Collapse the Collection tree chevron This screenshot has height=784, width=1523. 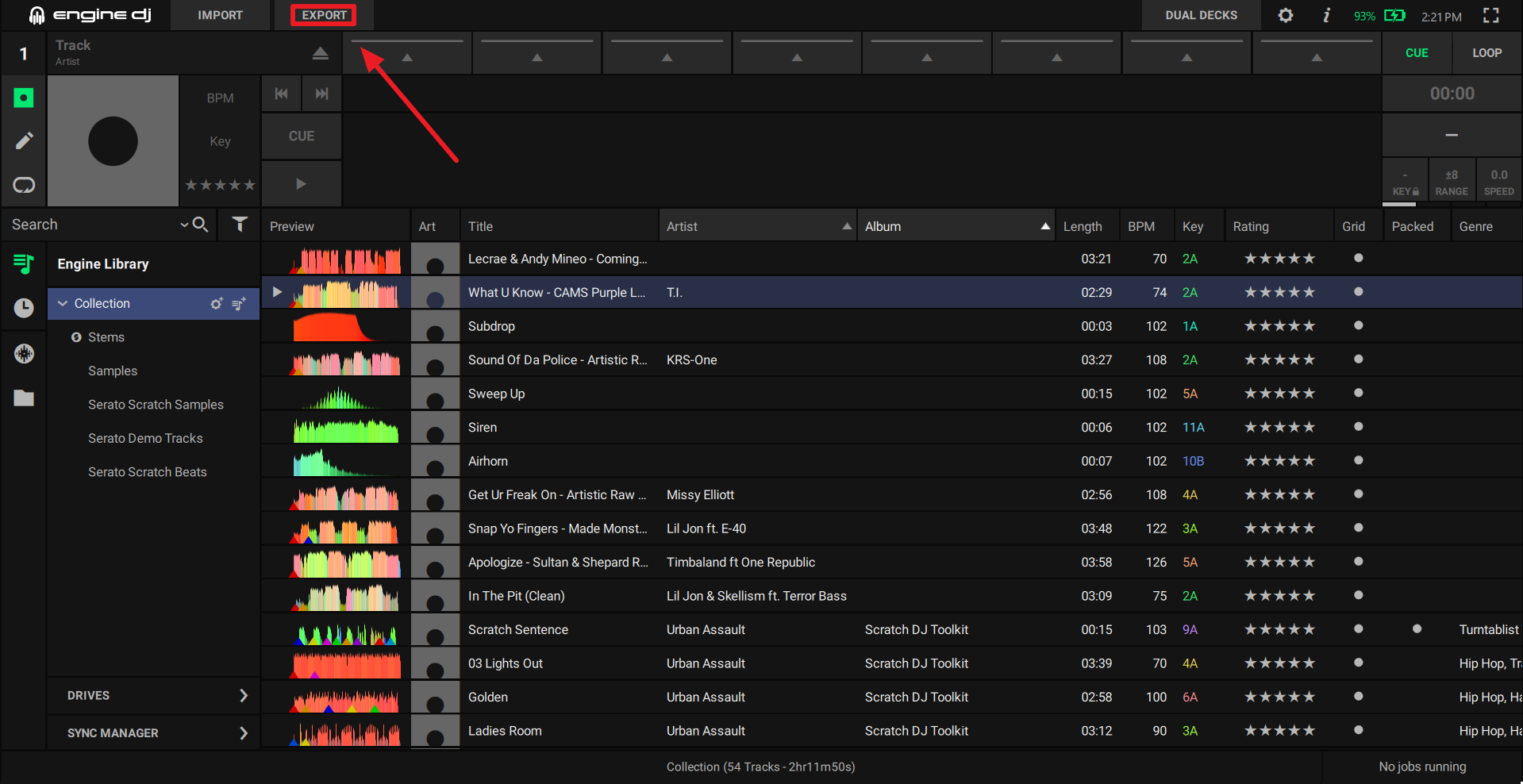click(x=63, y=303)
